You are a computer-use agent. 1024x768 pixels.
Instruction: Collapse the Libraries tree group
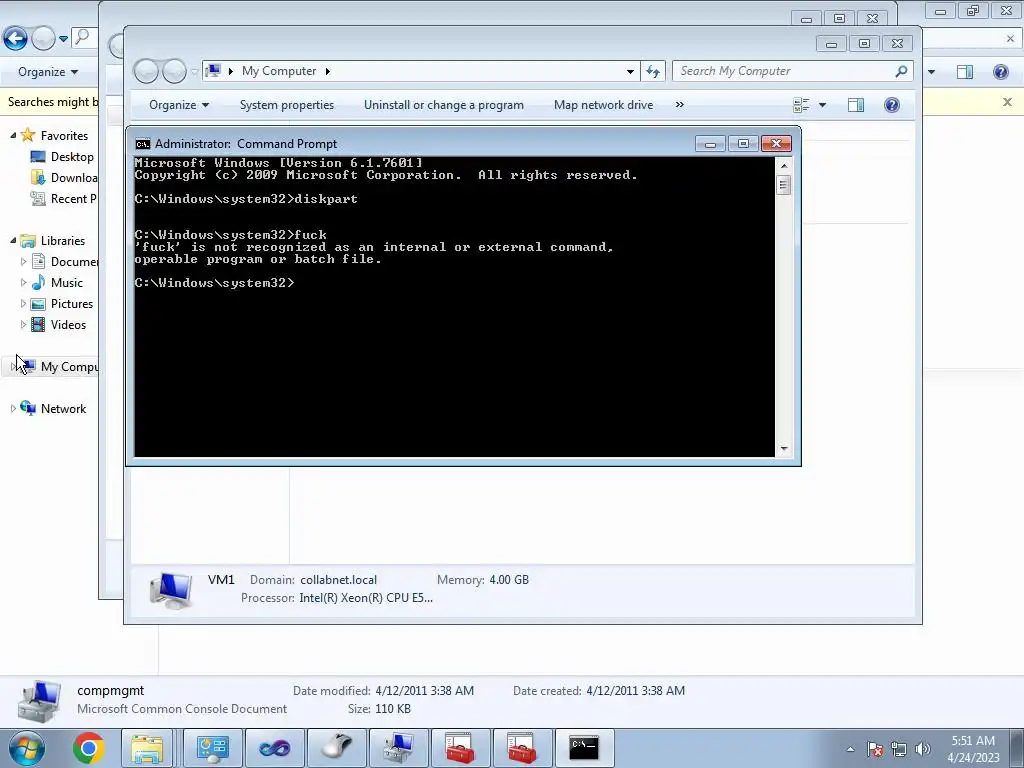(13, 240)
